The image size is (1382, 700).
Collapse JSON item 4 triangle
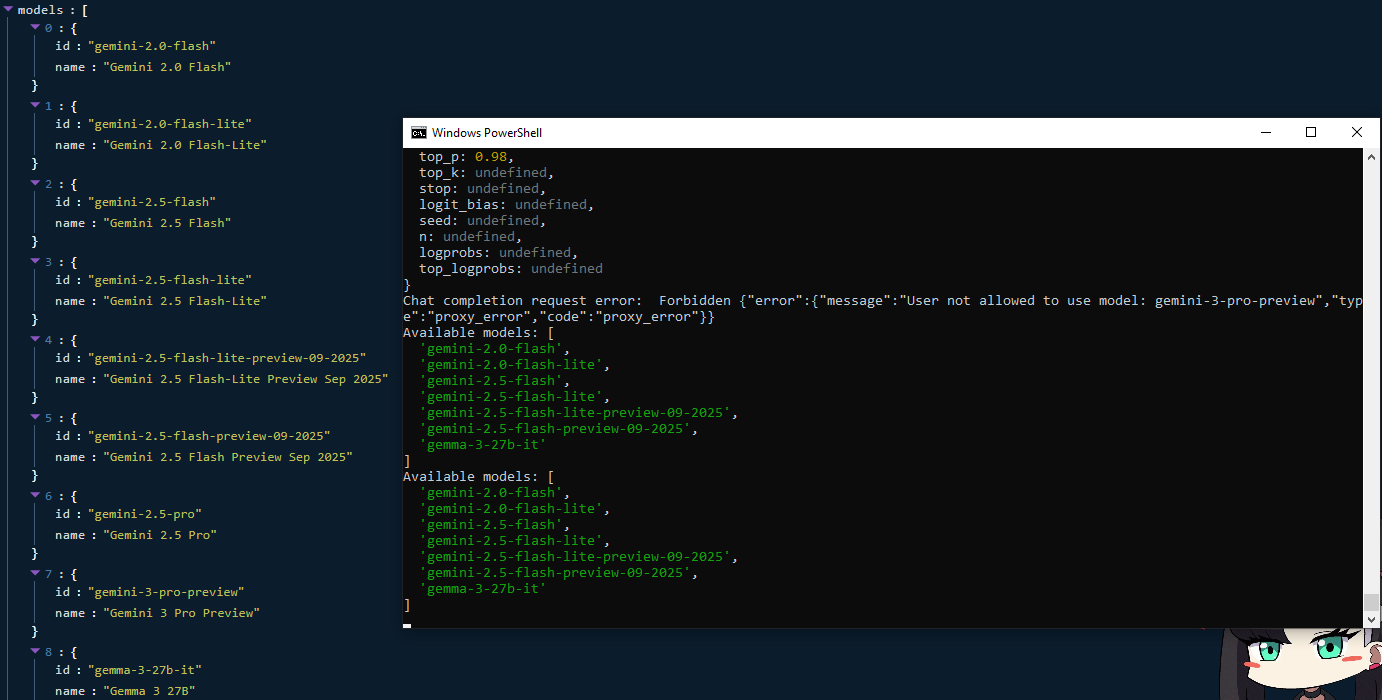pyautogui.click(x=35, y=340)
